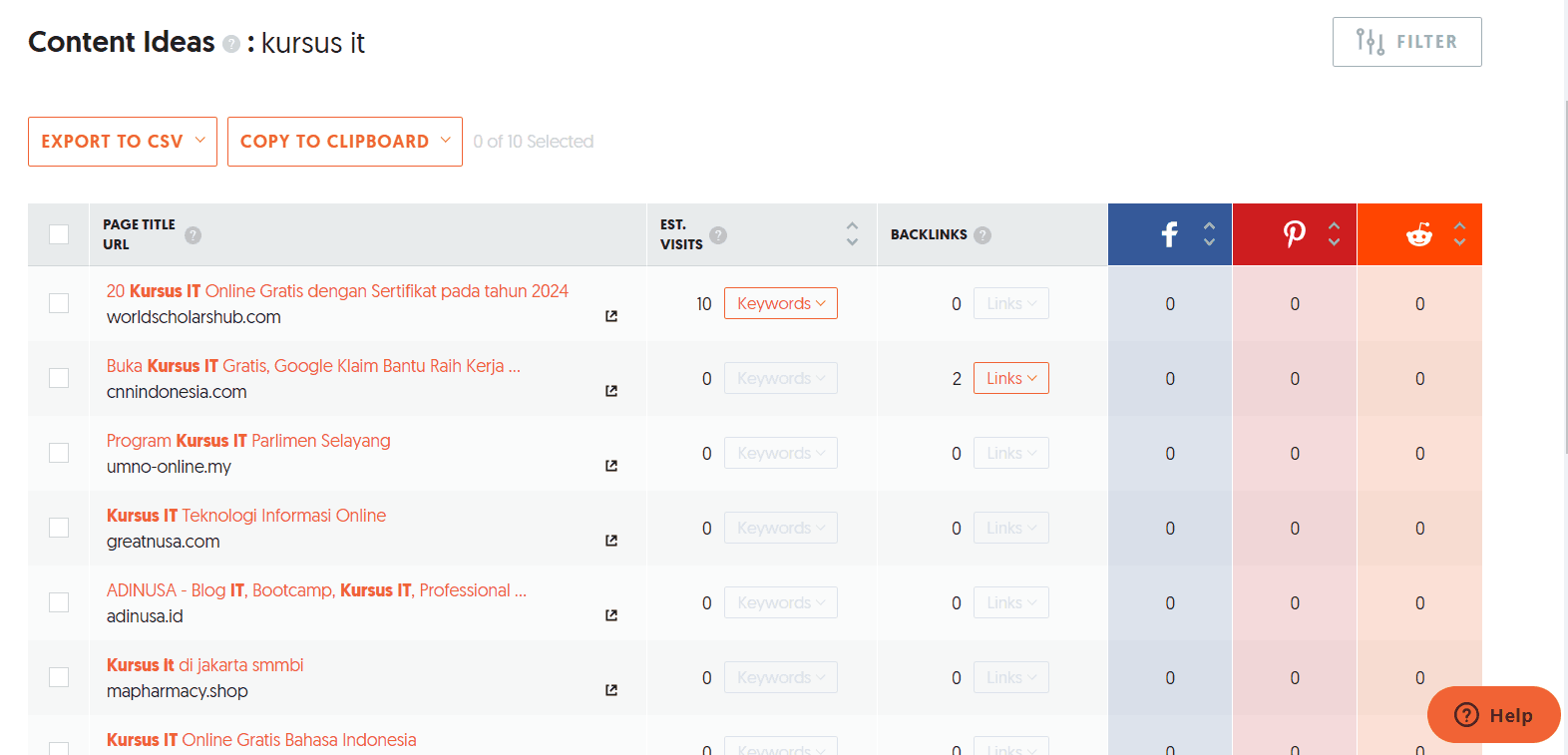
Task: Check the umno-online.my row checkbox
Action: pos(59,453)
